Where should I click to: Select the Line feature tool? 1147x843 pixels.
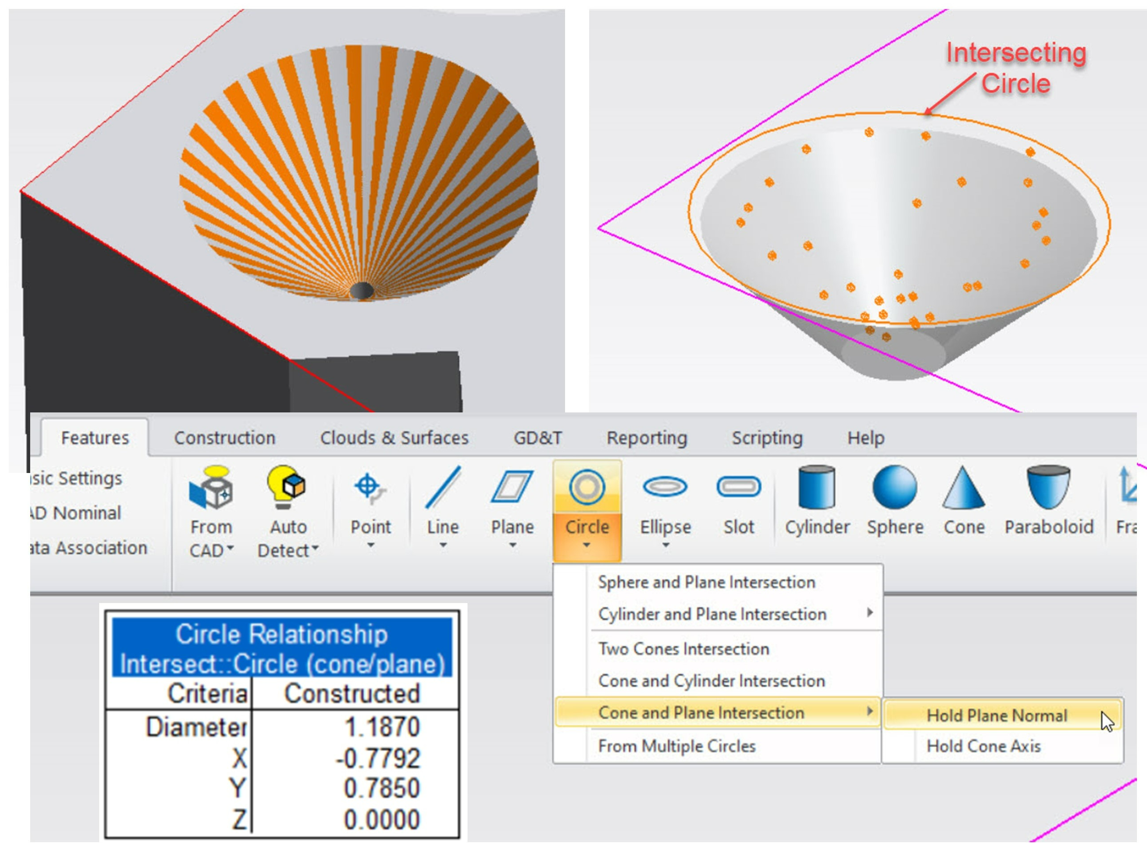(x=442, y=490)
